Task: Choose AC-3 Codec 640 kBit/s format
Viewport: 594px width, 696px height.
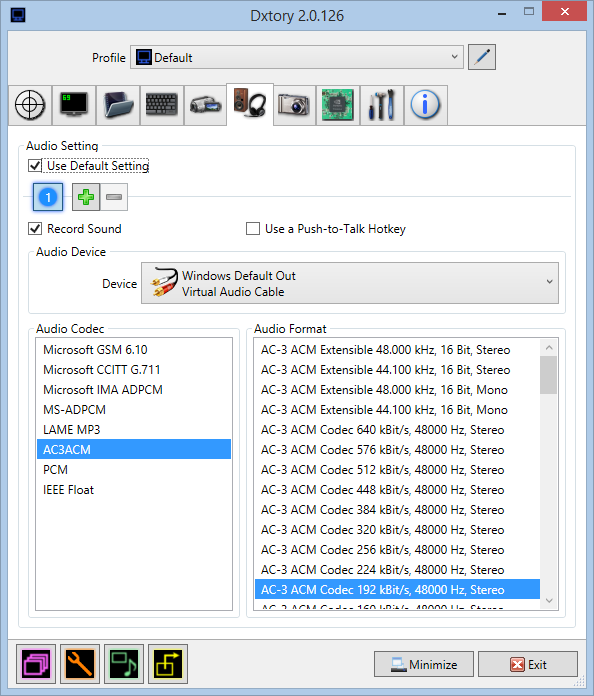Action: pyautogui.click(x=397, y=430)
